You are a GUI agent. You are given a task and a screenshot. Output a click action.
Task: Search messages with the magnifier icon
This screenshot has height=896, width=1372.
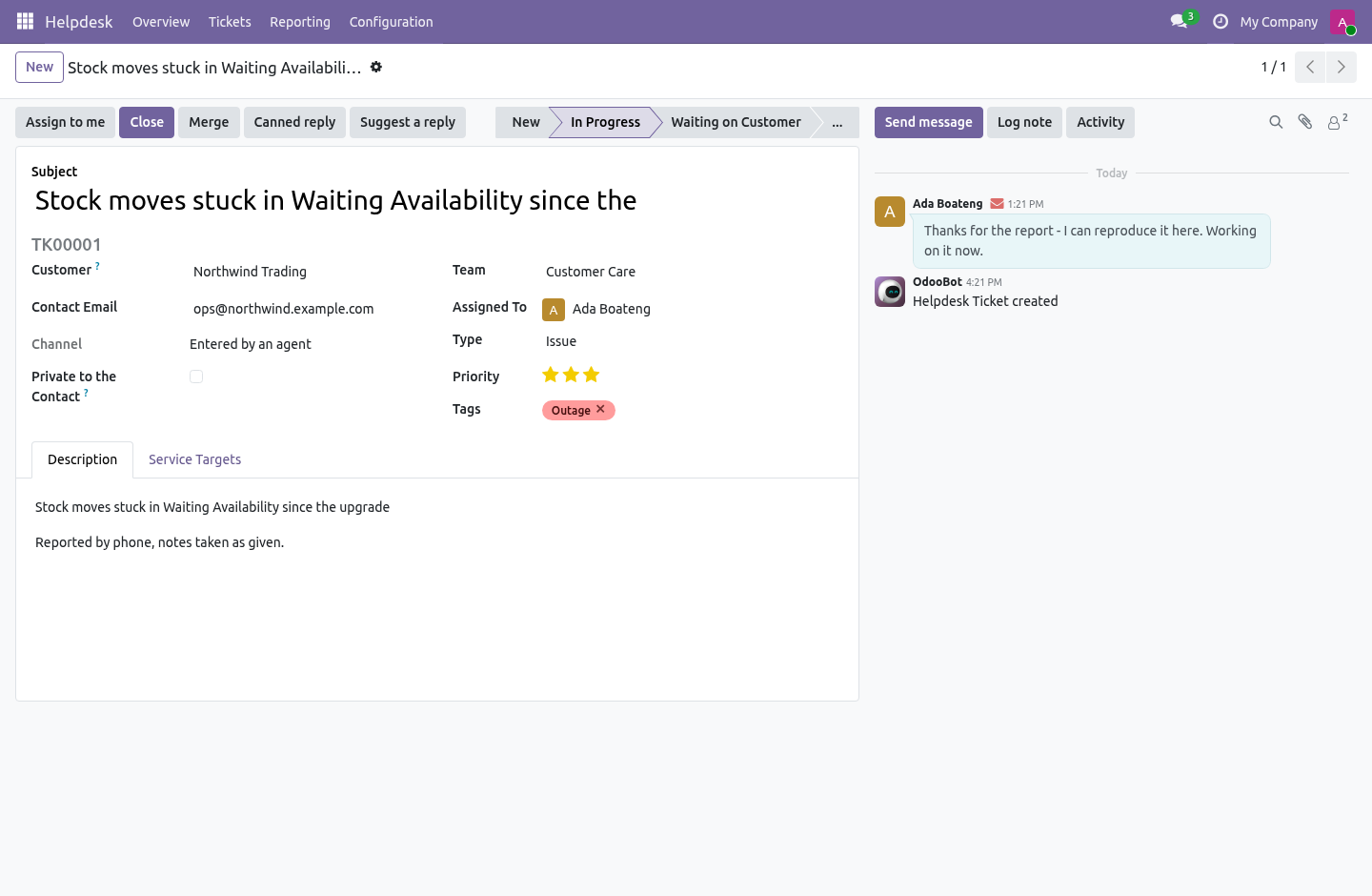[1276, 122]
